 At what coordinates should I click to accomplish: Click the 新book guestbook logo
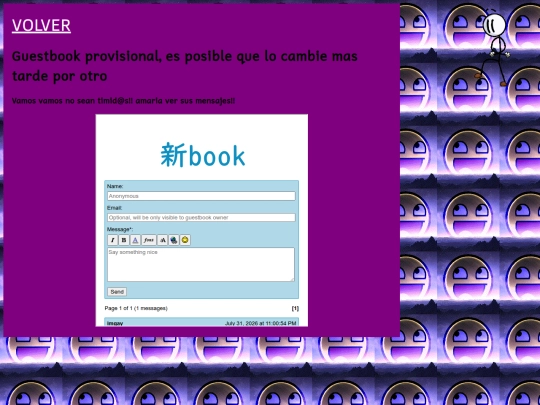click(x=202, y=155)
